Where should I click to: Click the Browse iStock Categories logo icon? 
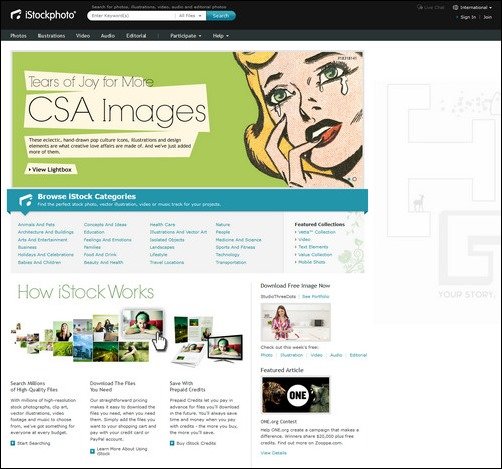click(x=26, y=200)
